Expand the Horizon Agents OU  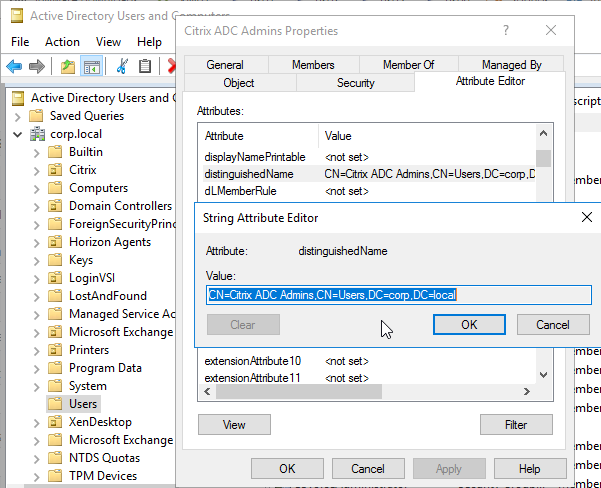pyautogui.click(x=36, y=243)
